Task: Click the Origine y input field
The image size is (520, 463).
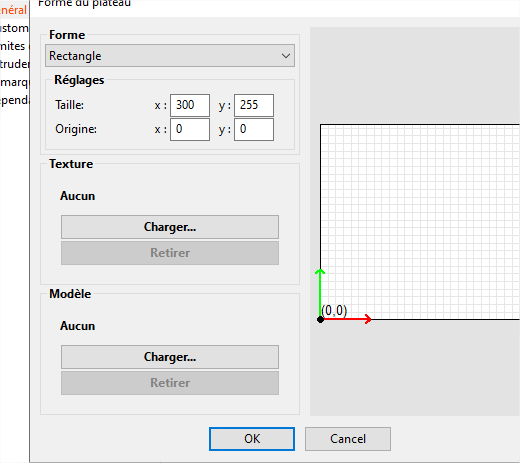Action: (254, 129)
